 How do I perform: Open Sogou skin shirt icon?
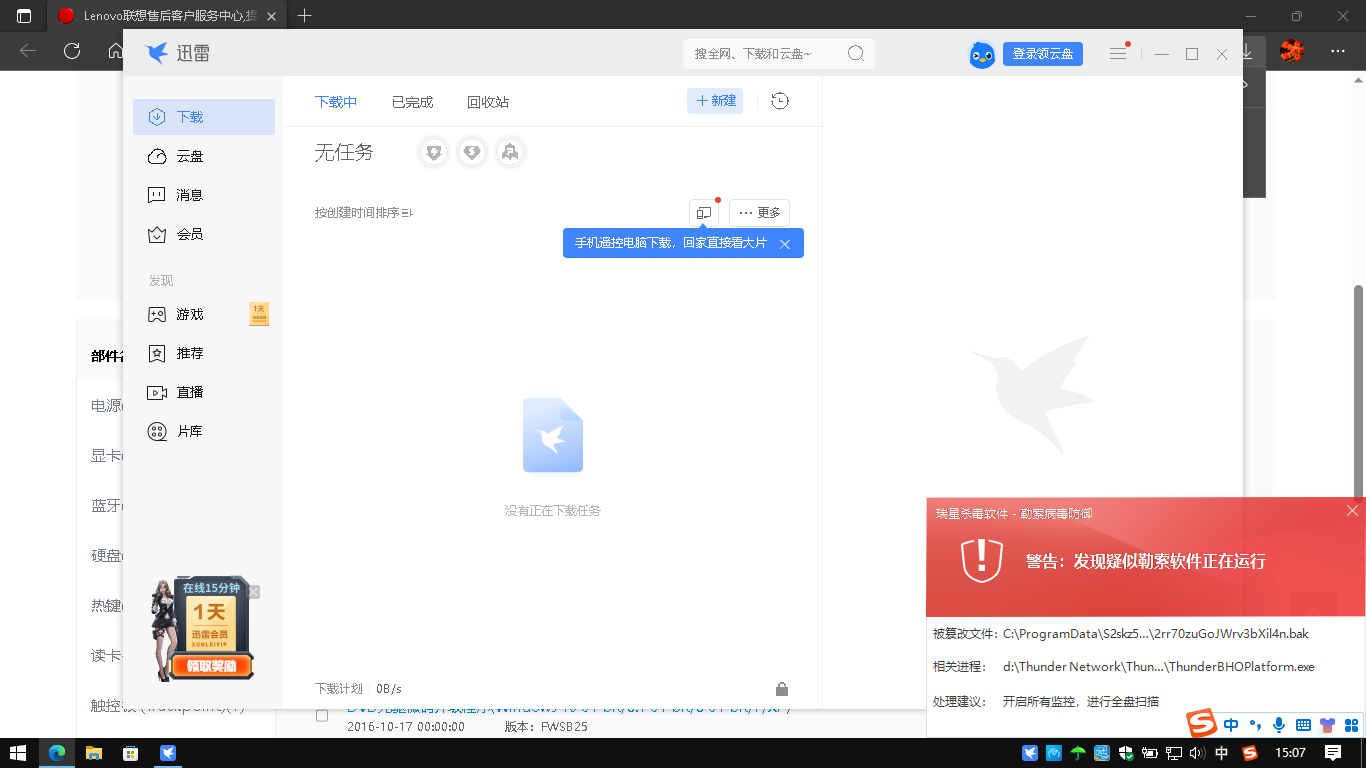(x=1328, y=725)
